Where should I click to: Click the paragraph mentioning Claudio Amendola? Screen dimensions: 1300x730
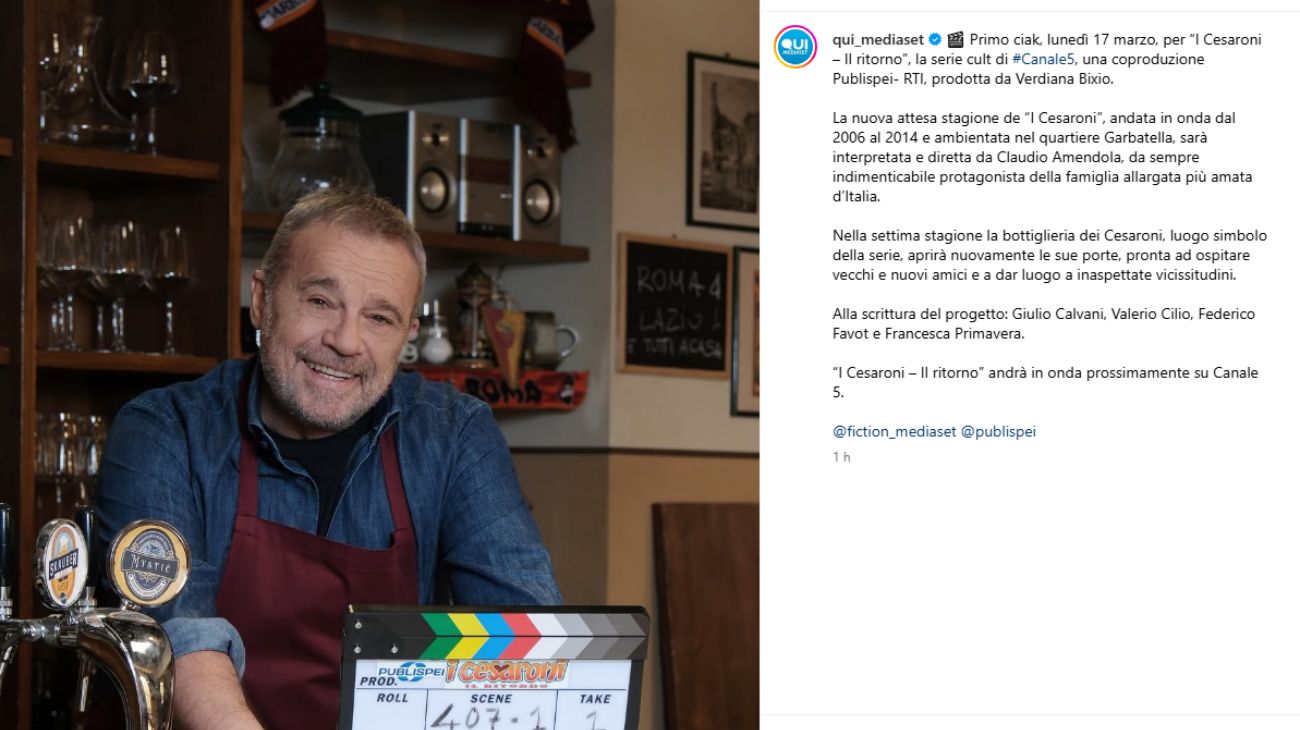tap(1042, 157)
